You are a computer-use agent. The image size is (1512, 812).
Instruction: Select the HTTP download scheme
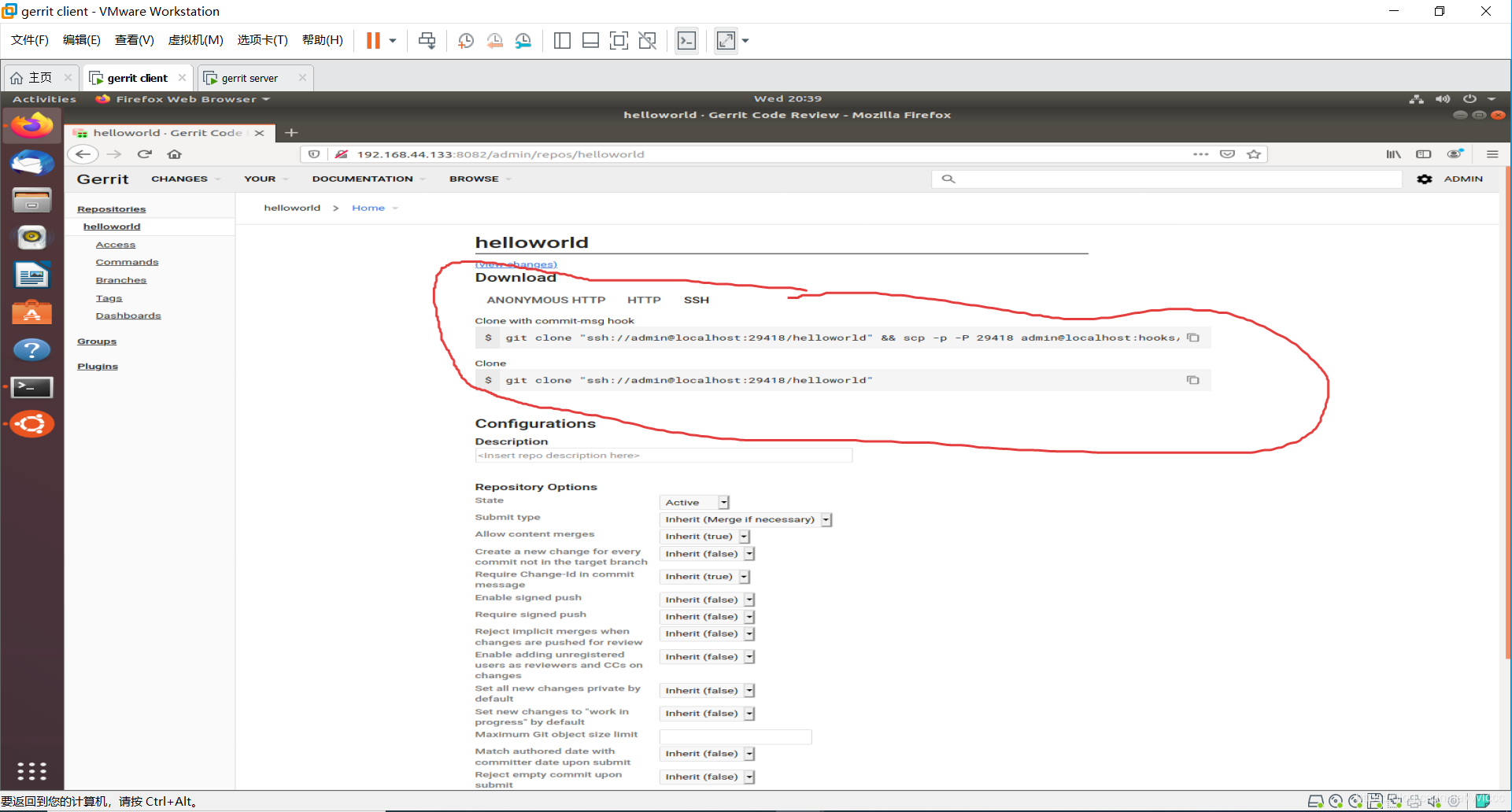pyautogui.click(x=644, y=300)
